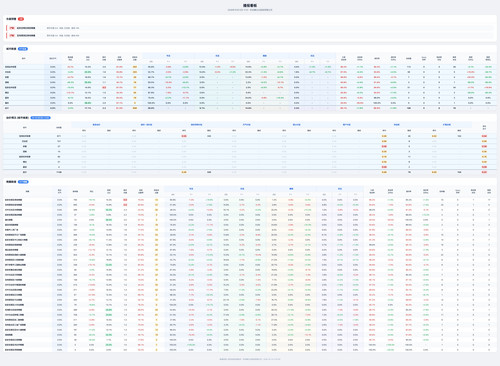Click the blue pill badge beside the bottom table's title

tap(23, 182)
